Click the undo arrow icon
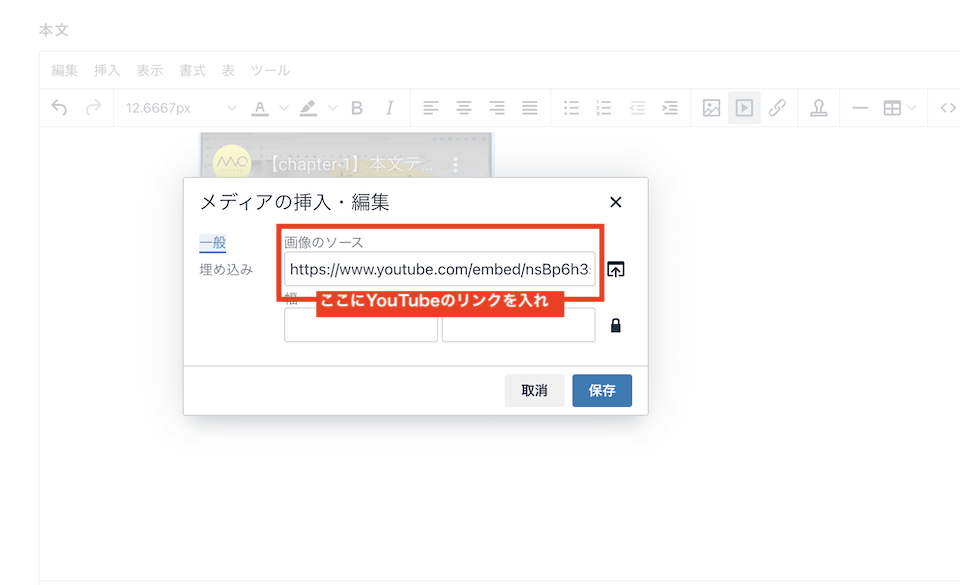 point(59,108)
